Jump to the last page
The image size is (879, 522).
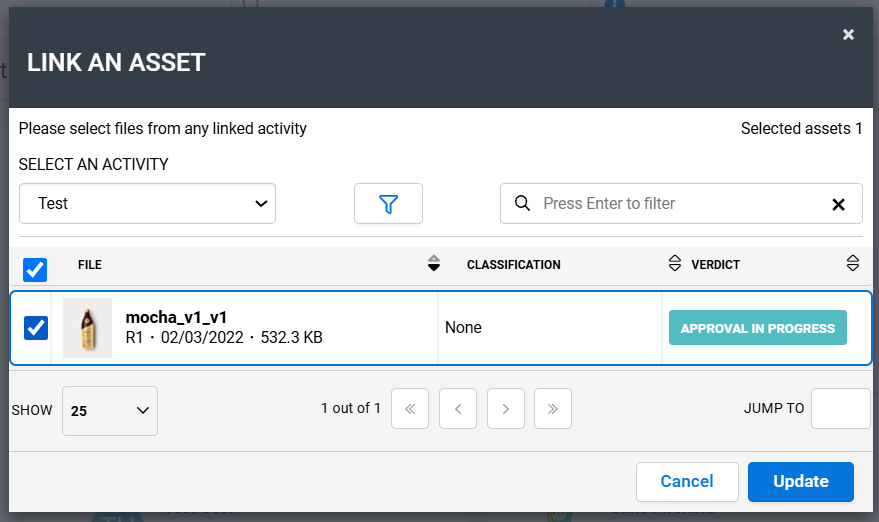(553, 409)
